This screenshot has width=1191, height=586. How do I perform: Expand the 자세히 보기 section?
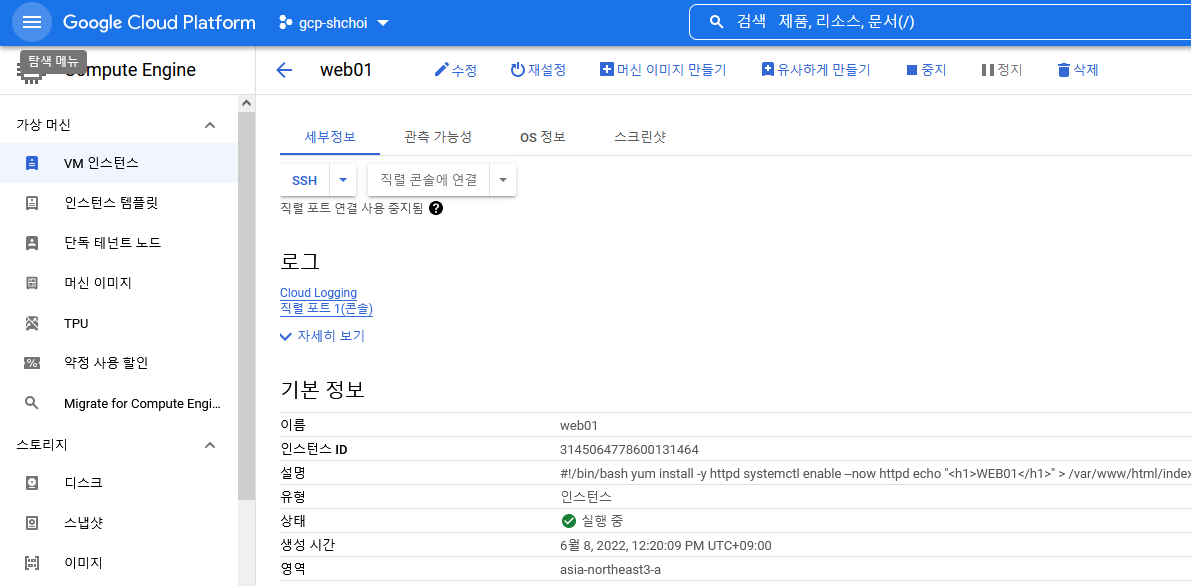(x=322, y=335)
